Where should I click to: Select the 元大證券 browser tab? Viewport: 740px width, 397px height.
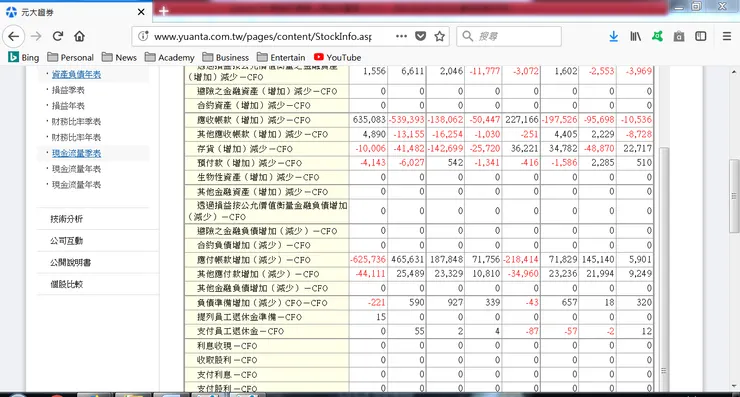point(76,12)
